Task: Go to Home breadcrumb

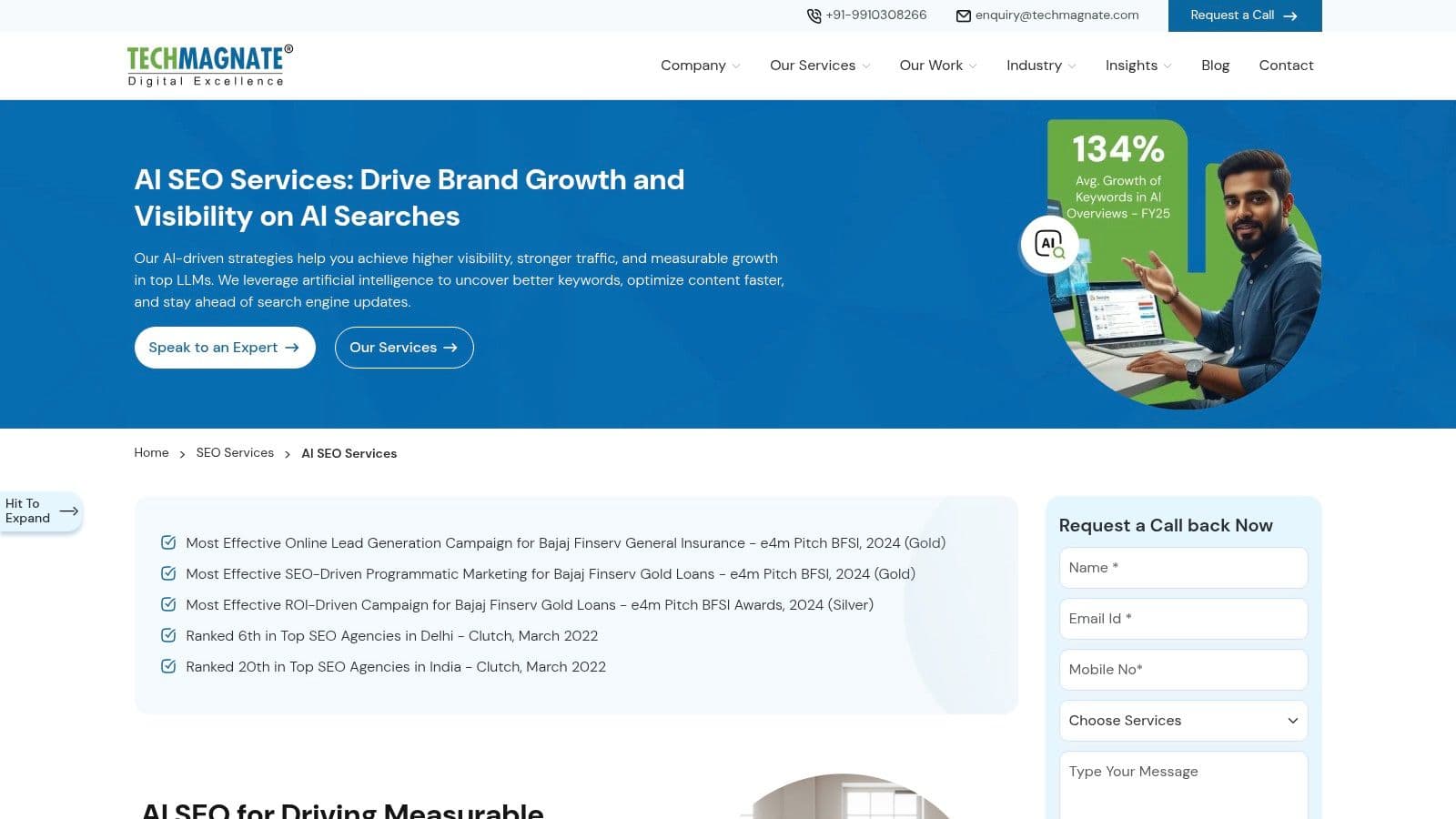Action: click(x=151, y=453)
